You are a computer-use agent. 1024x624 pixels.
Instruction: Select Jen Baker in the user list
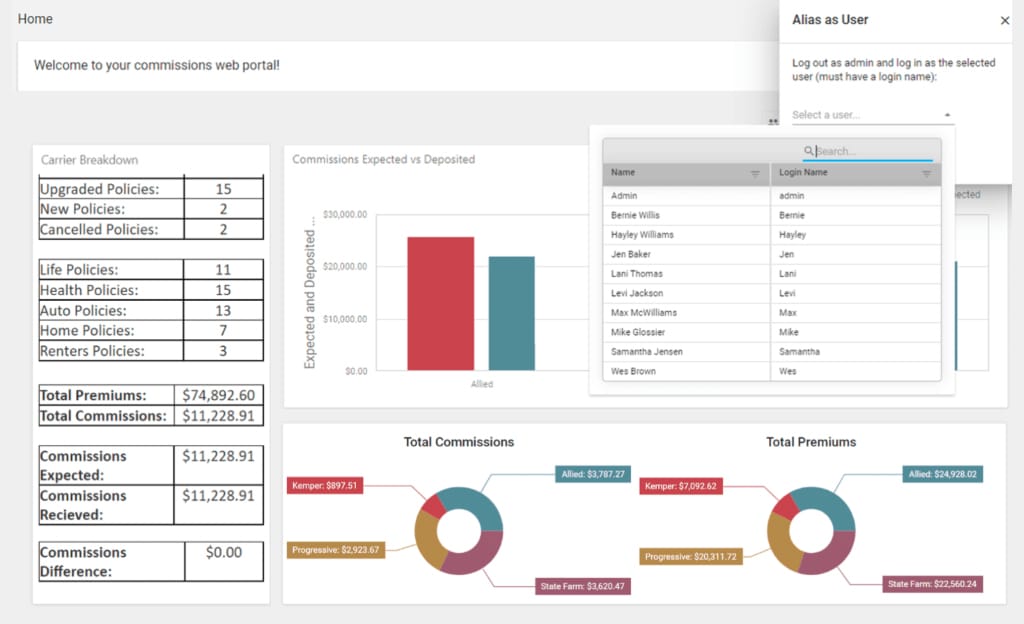pyautogui.click(x=771, y=255)
